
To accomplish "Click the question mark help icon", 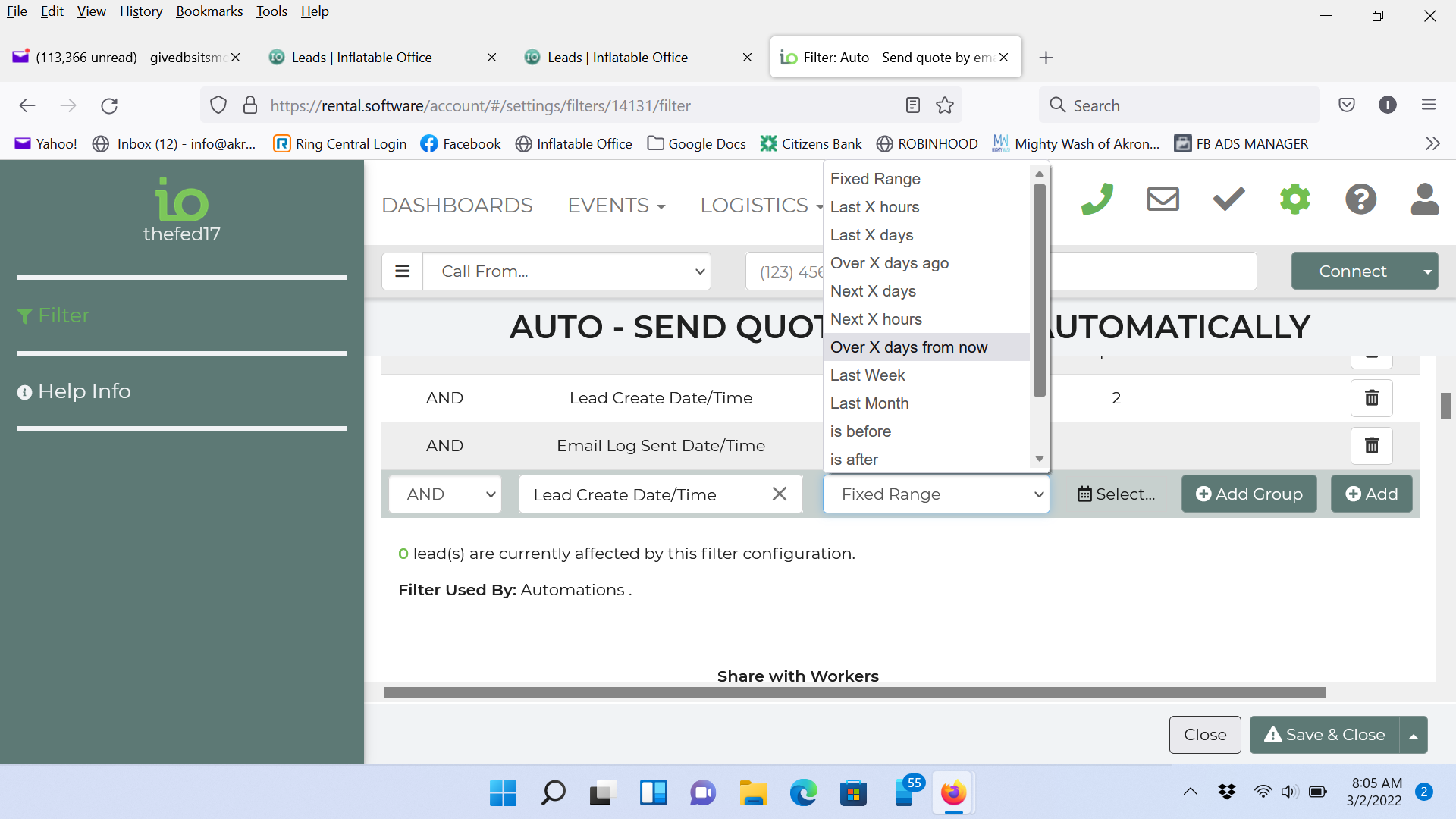I will pos(1360,199).
